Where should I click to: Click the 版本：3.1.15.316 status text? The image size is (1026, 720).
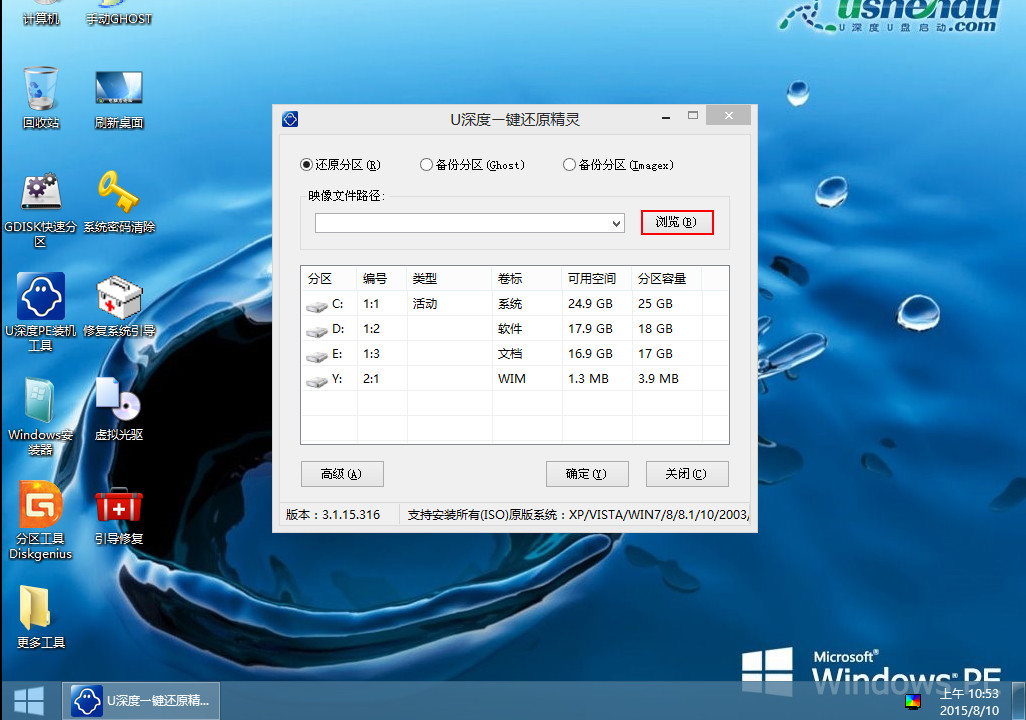(x=333, y=515)
